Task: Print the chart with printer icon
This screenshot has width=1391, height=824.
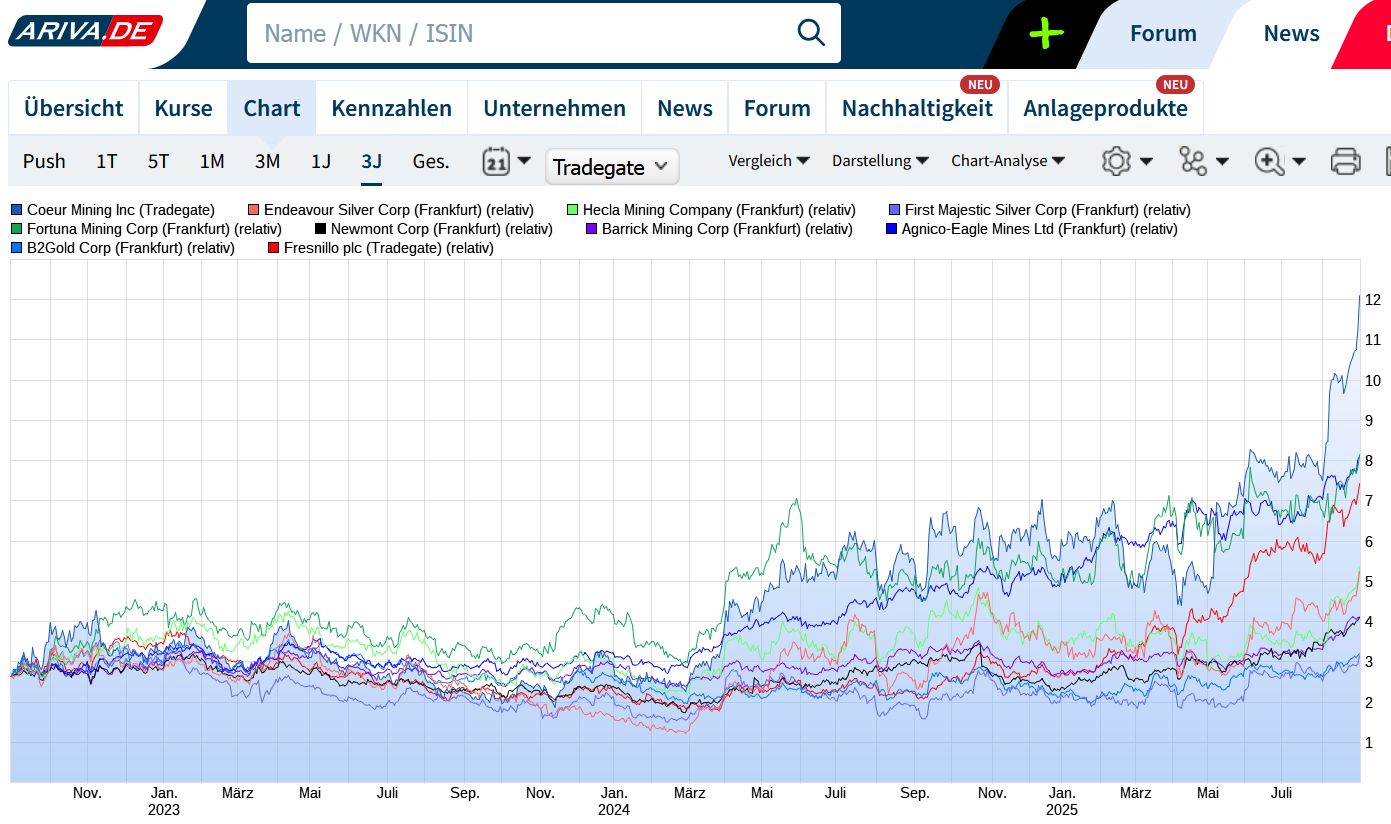Action: pyautogui.click(x=1345, y=161)
